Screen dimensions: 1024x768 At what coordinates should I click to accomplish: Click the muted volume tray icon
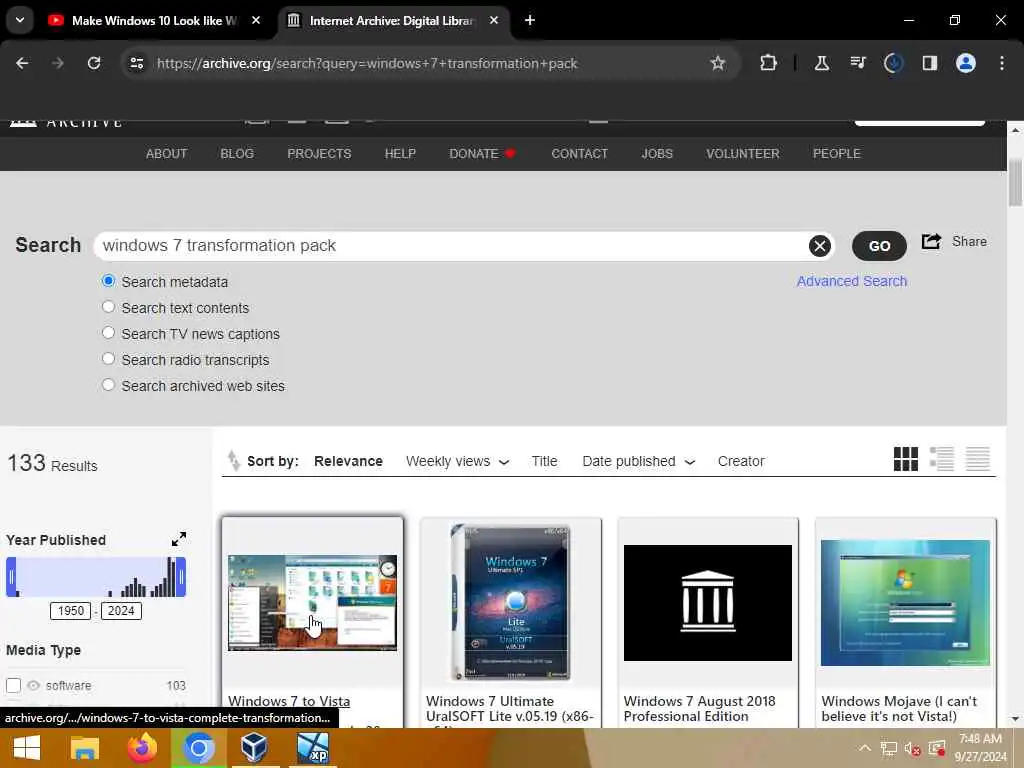point(912,748)
